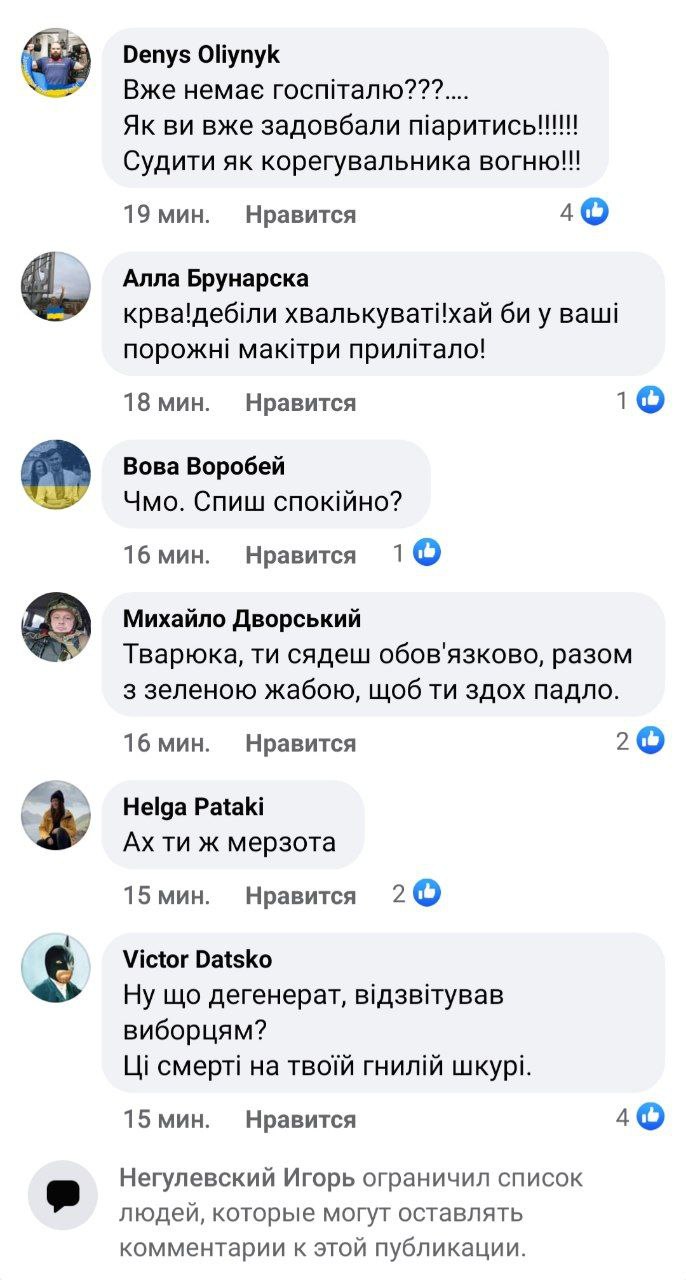
Task: Open Victor Datsko's masked avatar
Action: 56,967
